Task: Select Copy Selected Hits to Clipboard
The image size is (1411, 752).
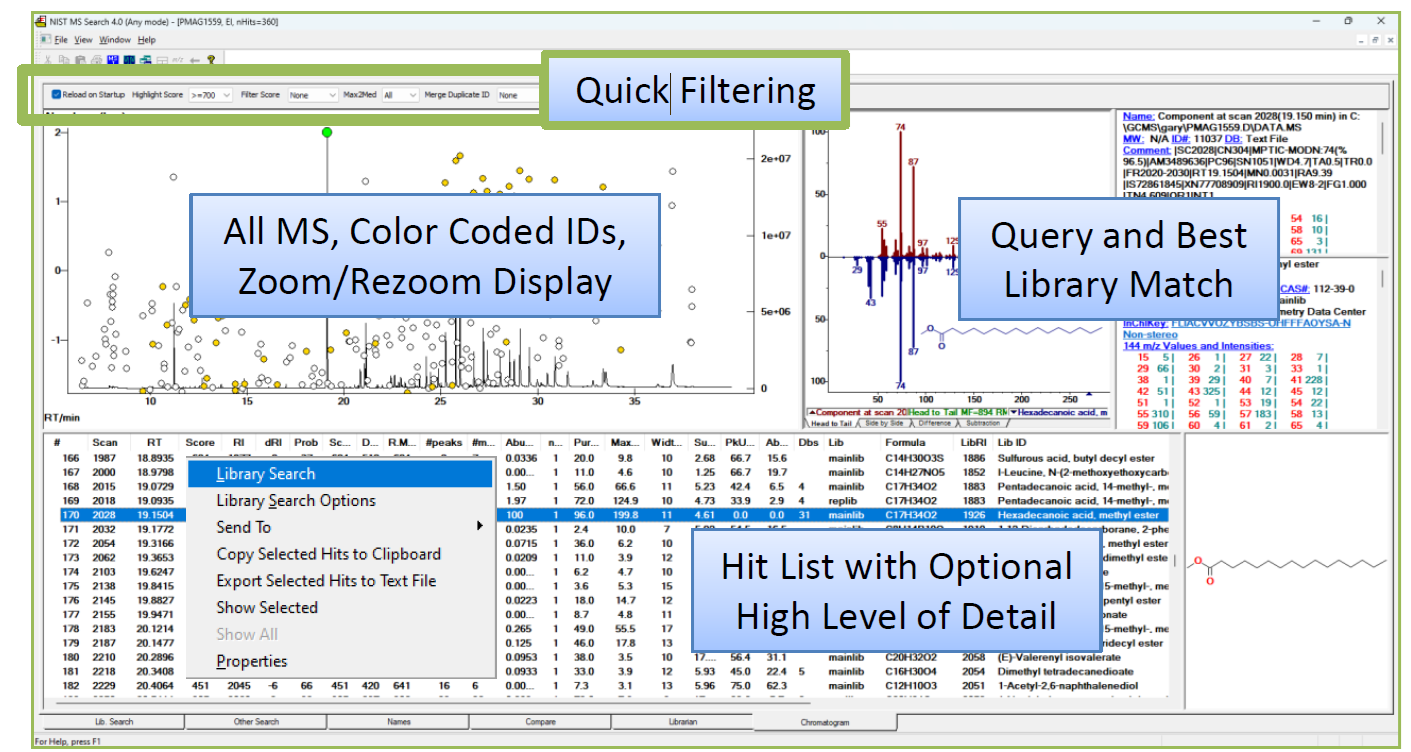Action: [340, 554]
